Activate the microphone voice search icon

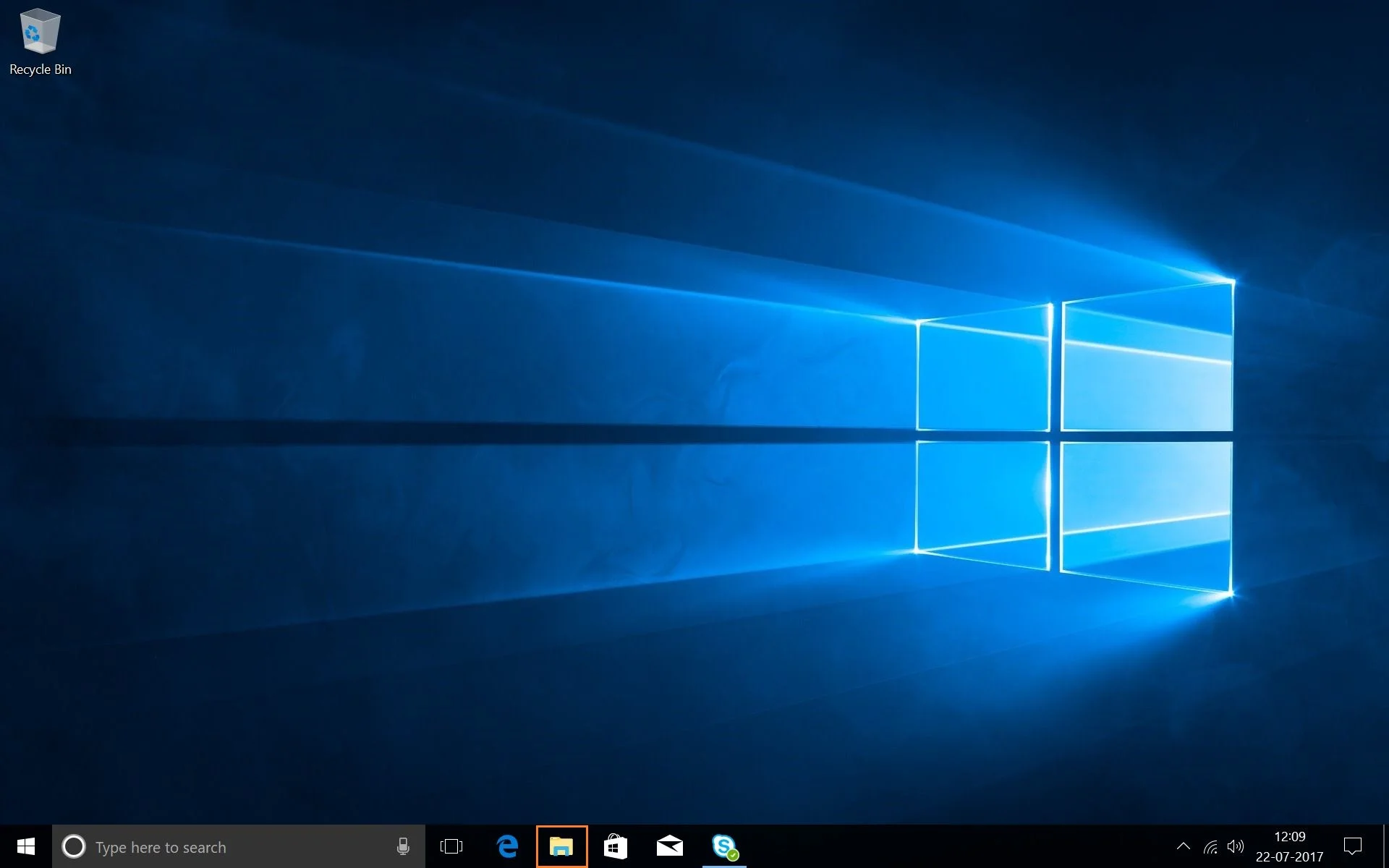(403, 846)
